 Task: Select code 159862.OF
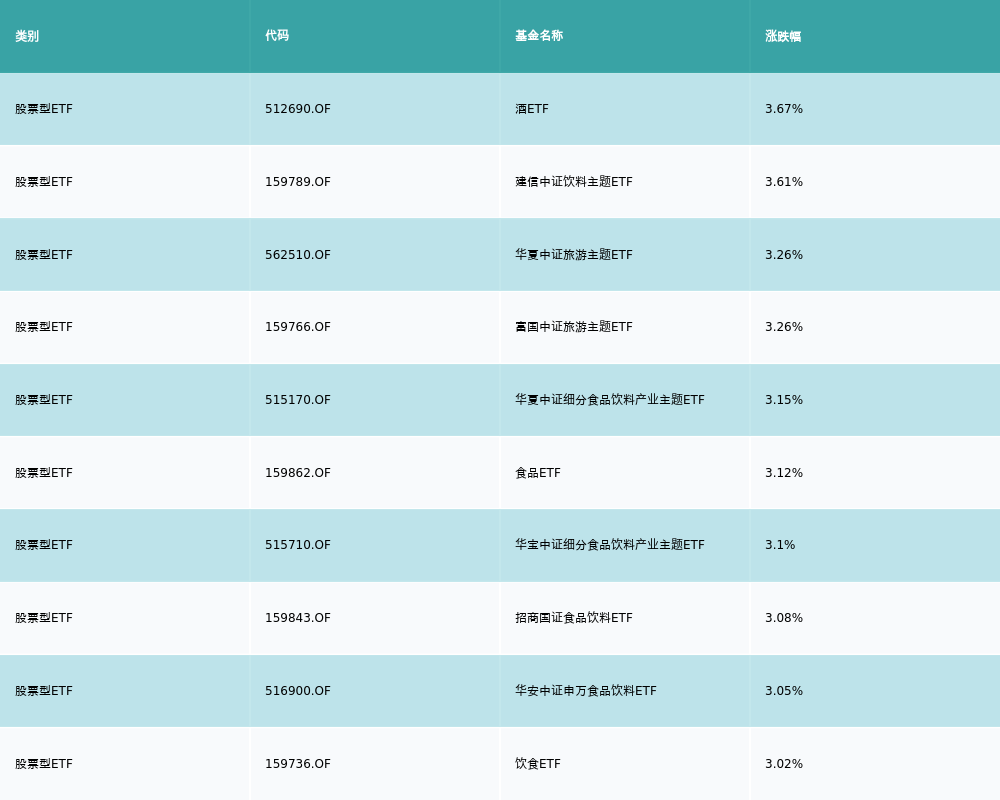pos(298,473)
